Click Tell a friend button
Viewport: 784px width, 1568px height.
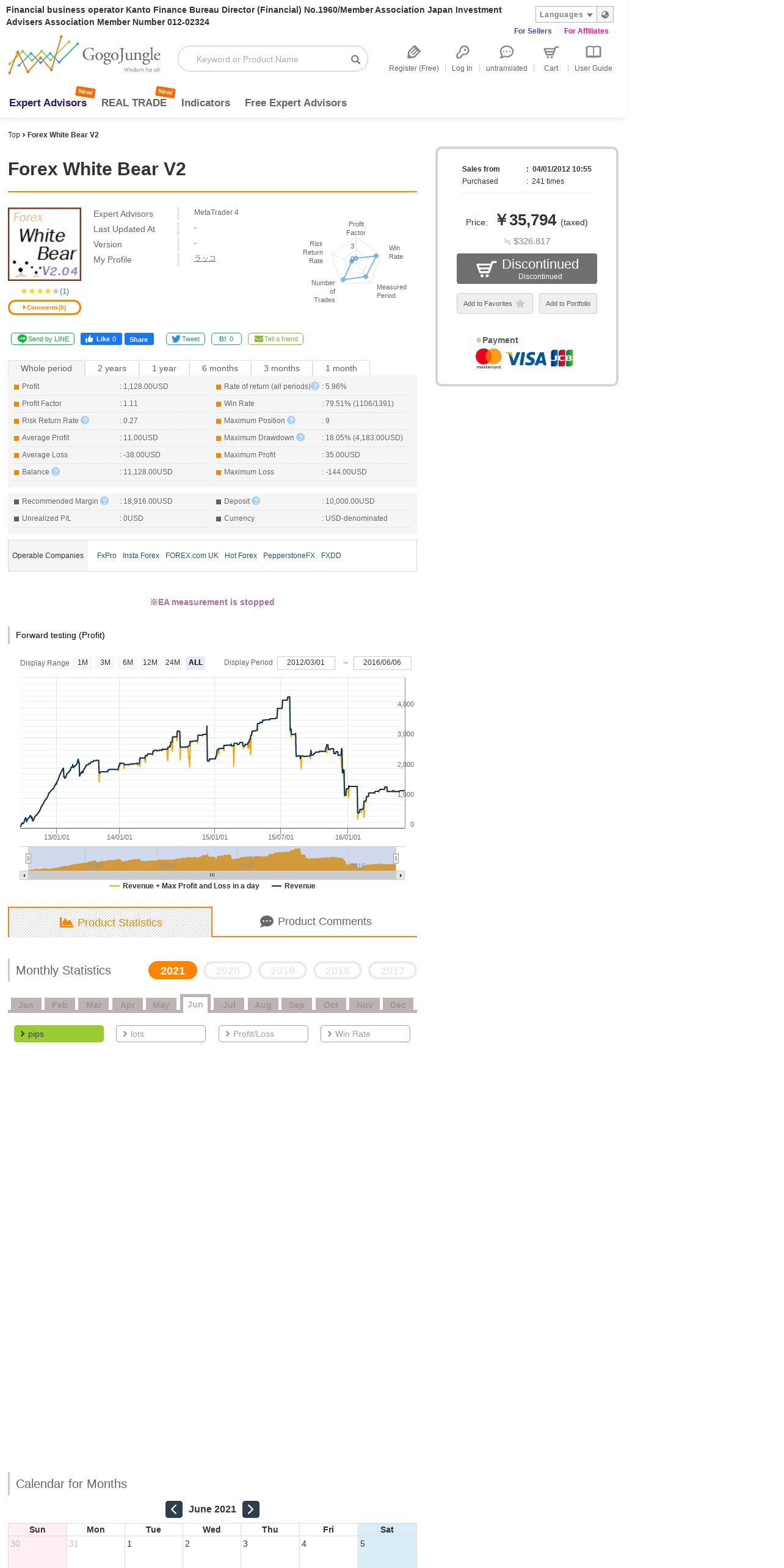275,339
